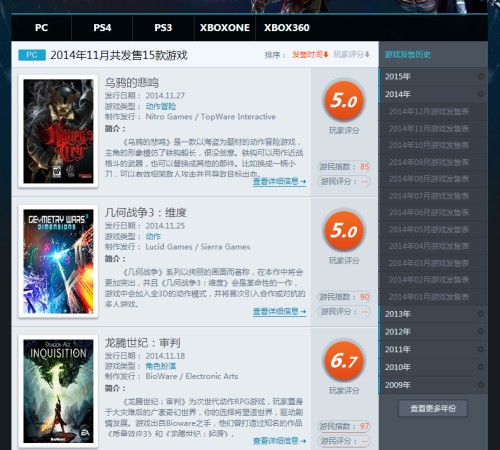Click the 游民指数 90 pill
The image size is (500, 450).
click(x=344, y=297)
